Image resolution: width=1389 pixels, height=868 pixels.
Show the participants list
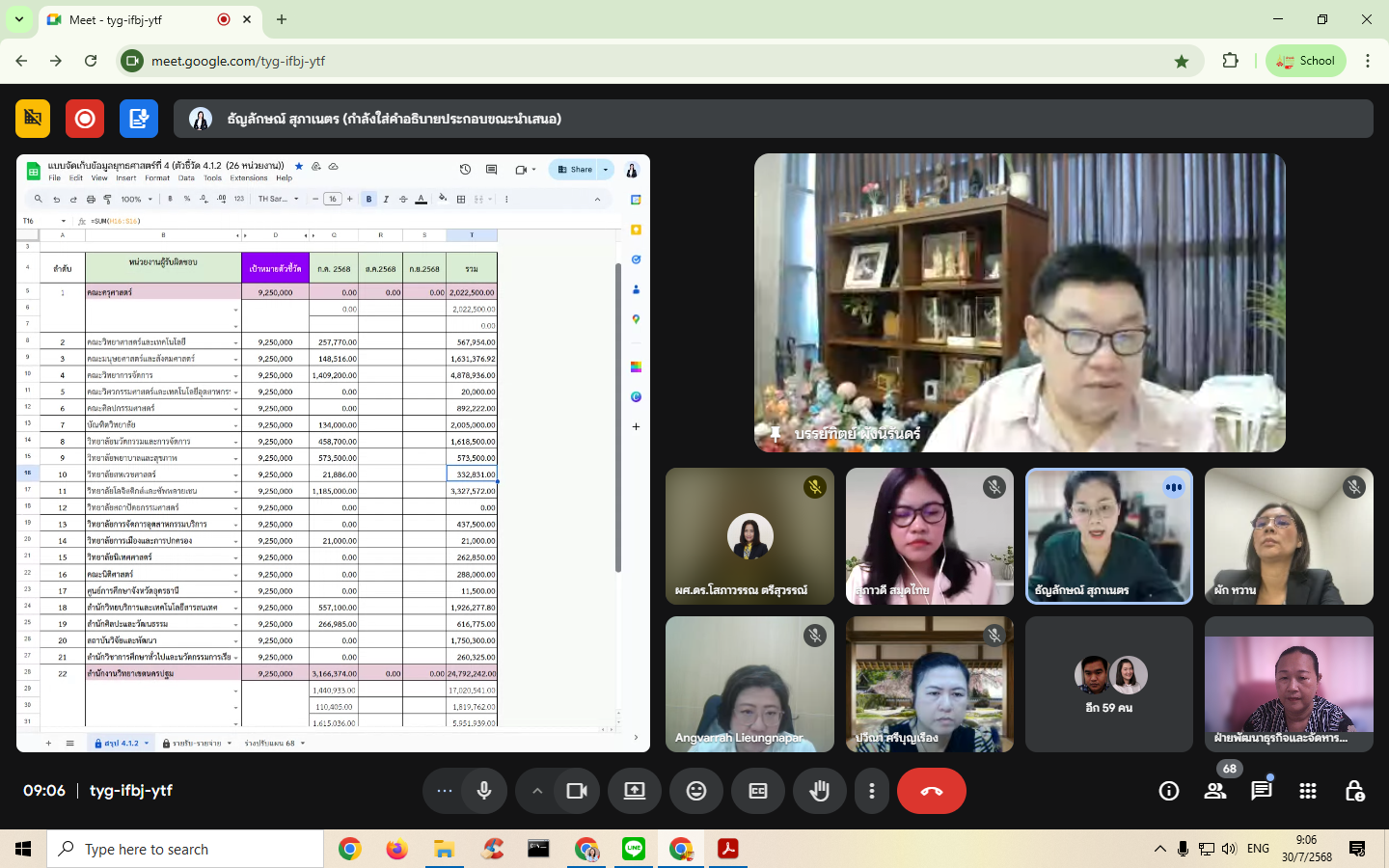(1215, 791)
